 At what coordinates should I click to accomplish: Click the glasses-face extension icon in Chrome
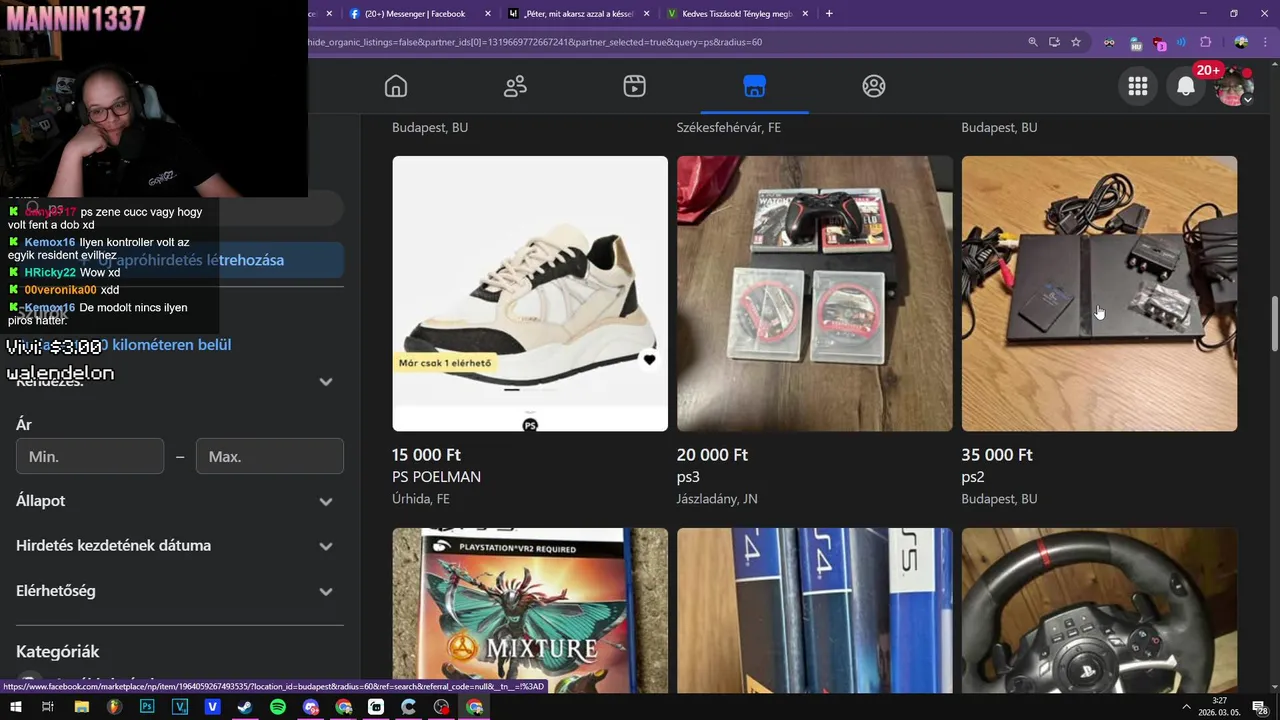point(1109,42)
